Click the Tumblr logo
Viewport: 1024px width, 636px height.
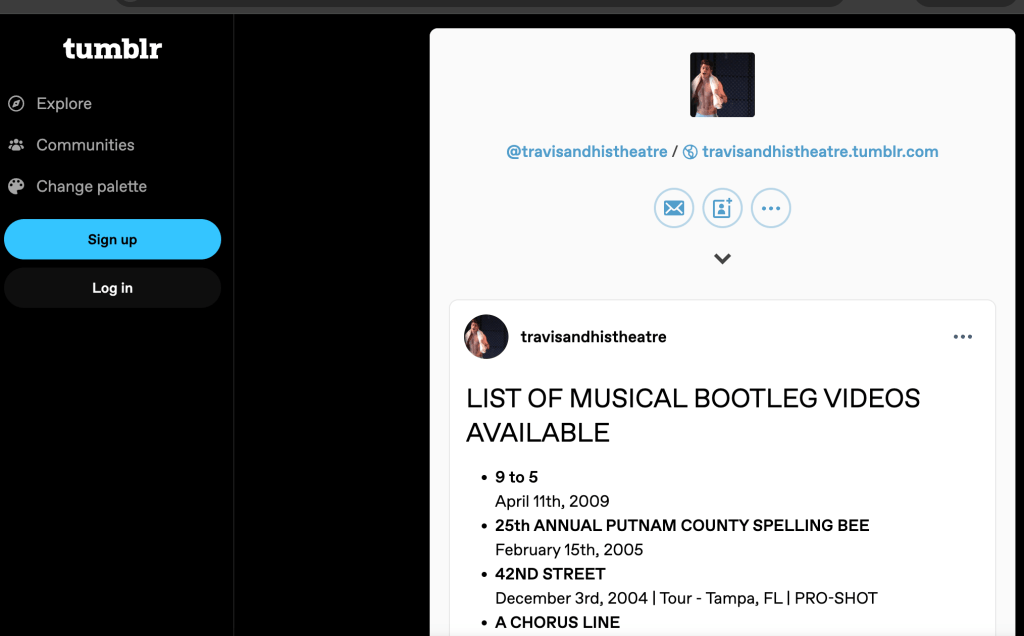point(112,48)
